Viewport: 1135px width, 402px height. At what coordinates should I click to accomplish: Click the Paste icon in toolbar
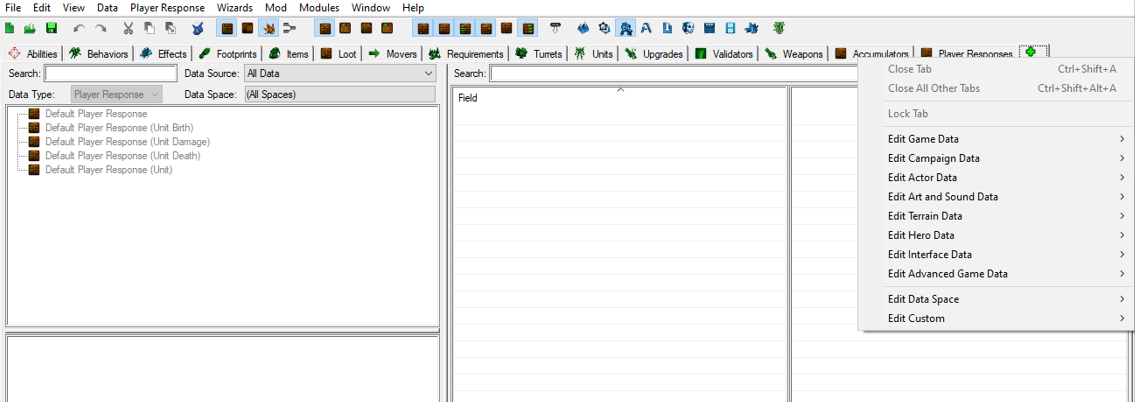170,29
